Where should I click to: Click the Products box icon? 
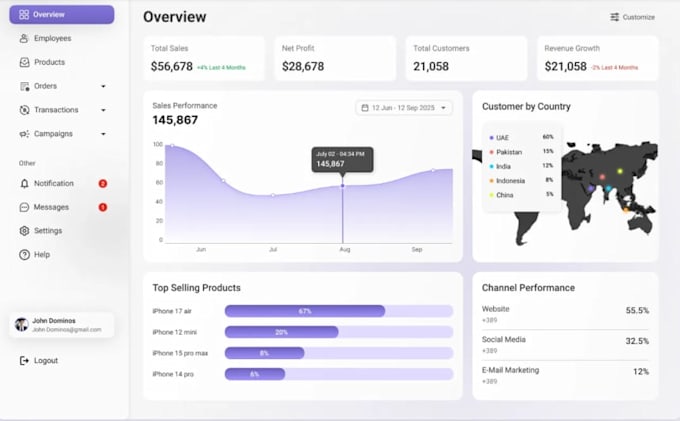(24, 62)
